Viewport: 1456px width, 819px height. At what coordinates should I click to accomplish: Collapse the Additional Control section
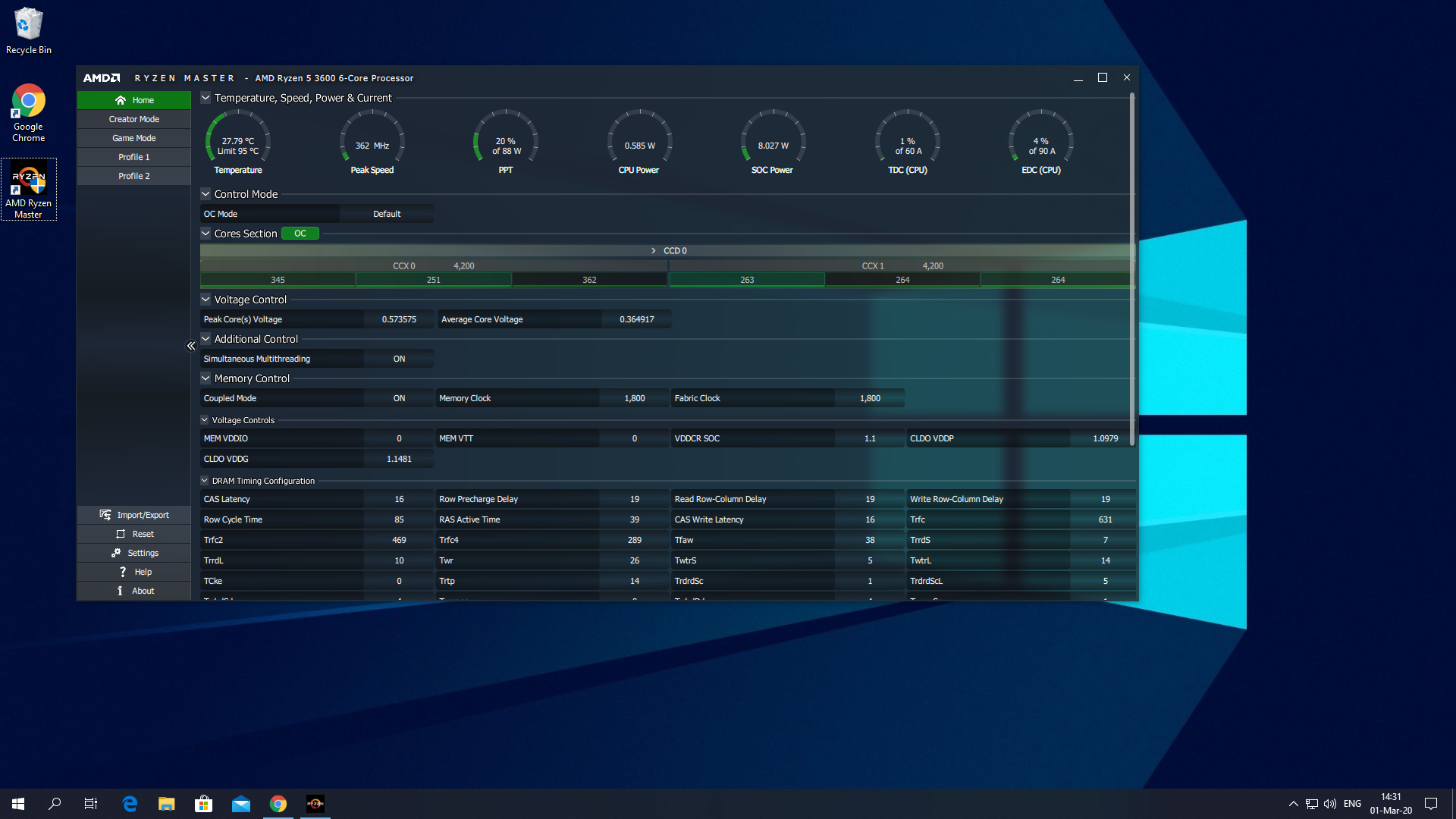[206, 339]
